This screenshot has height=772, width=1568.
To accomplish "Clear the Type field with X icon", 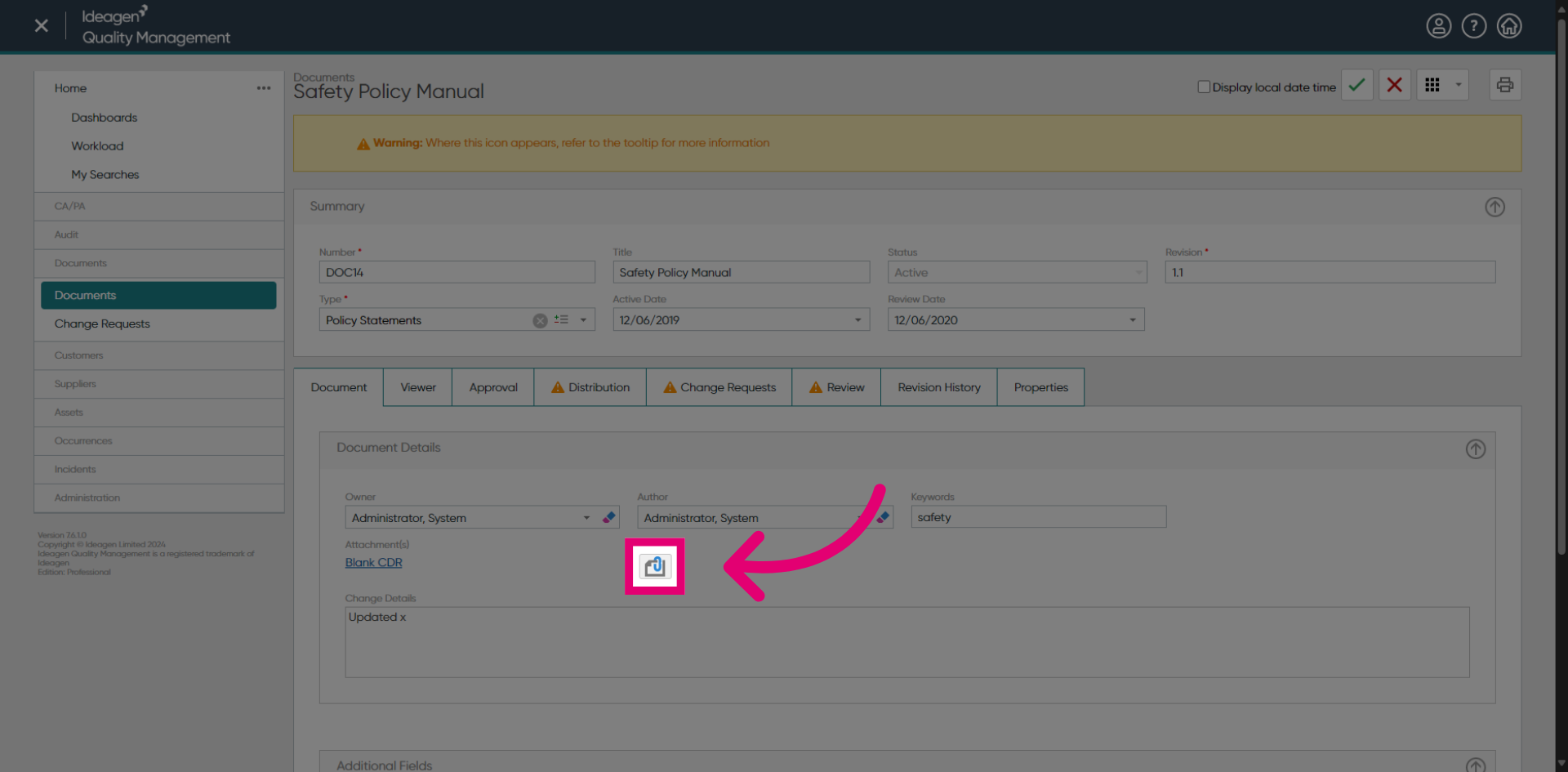I will coord(540,320).
